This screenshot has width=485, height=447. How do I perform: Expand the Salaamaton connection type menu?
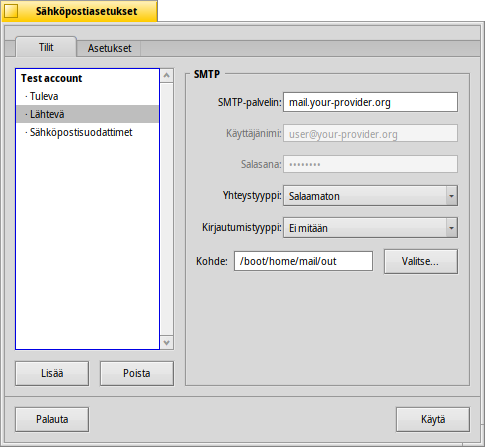pyautogui.click(x=370, y=196)
